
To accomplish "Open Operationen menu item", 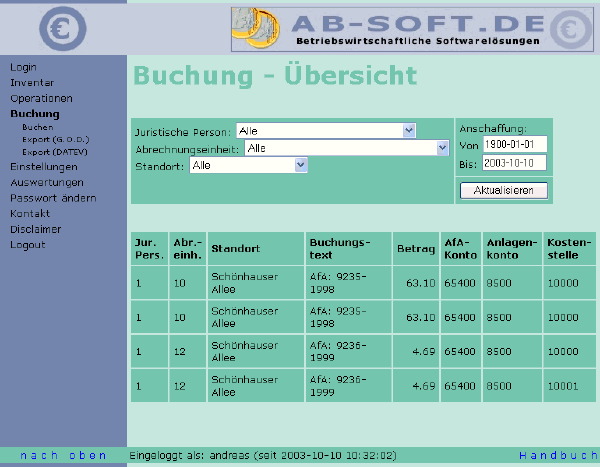I will coord(41,98).
